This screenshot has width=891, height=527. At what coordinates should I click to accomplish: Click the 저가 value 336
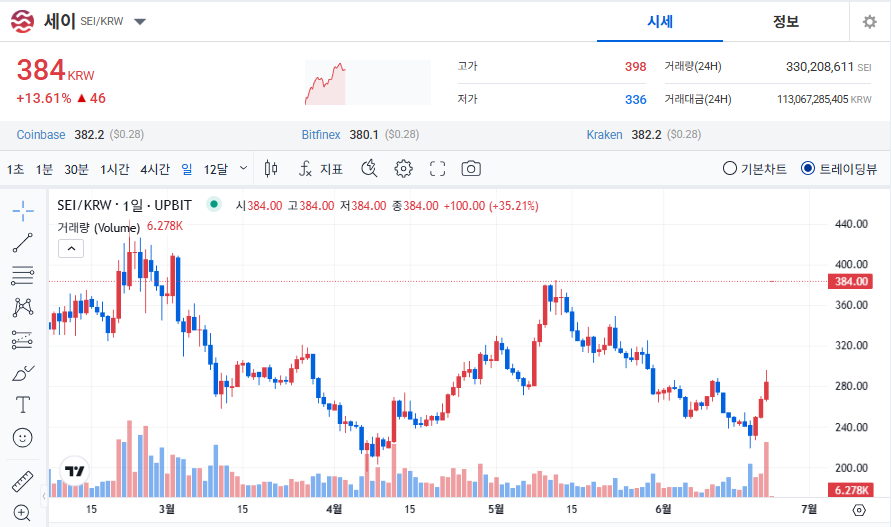point(635,99)
